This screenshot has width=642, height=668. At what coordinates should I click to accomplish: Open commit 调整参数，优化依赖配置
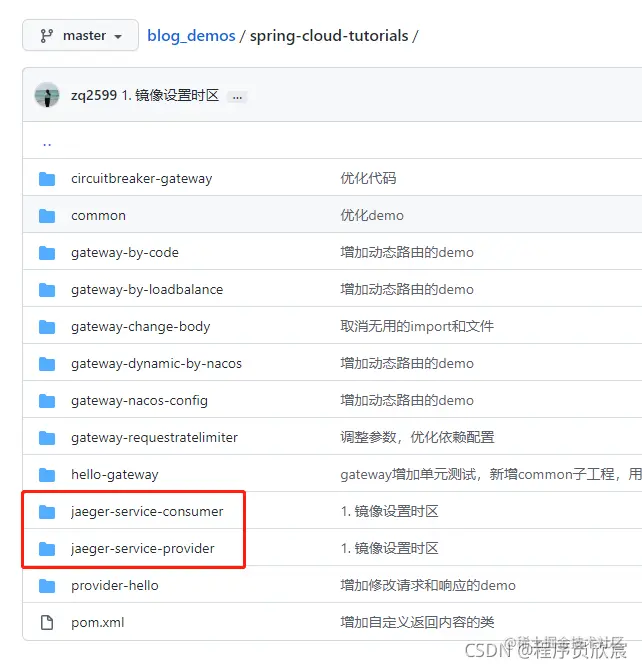click(417, 438)
